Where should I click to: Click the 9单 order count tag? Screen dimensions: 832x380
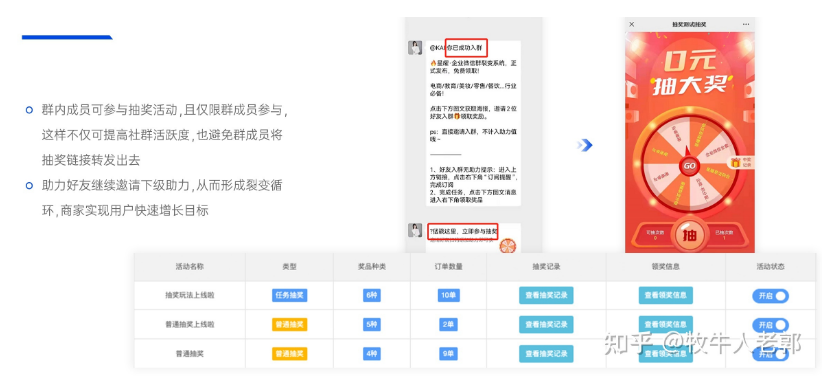click(x=448, y=353)
